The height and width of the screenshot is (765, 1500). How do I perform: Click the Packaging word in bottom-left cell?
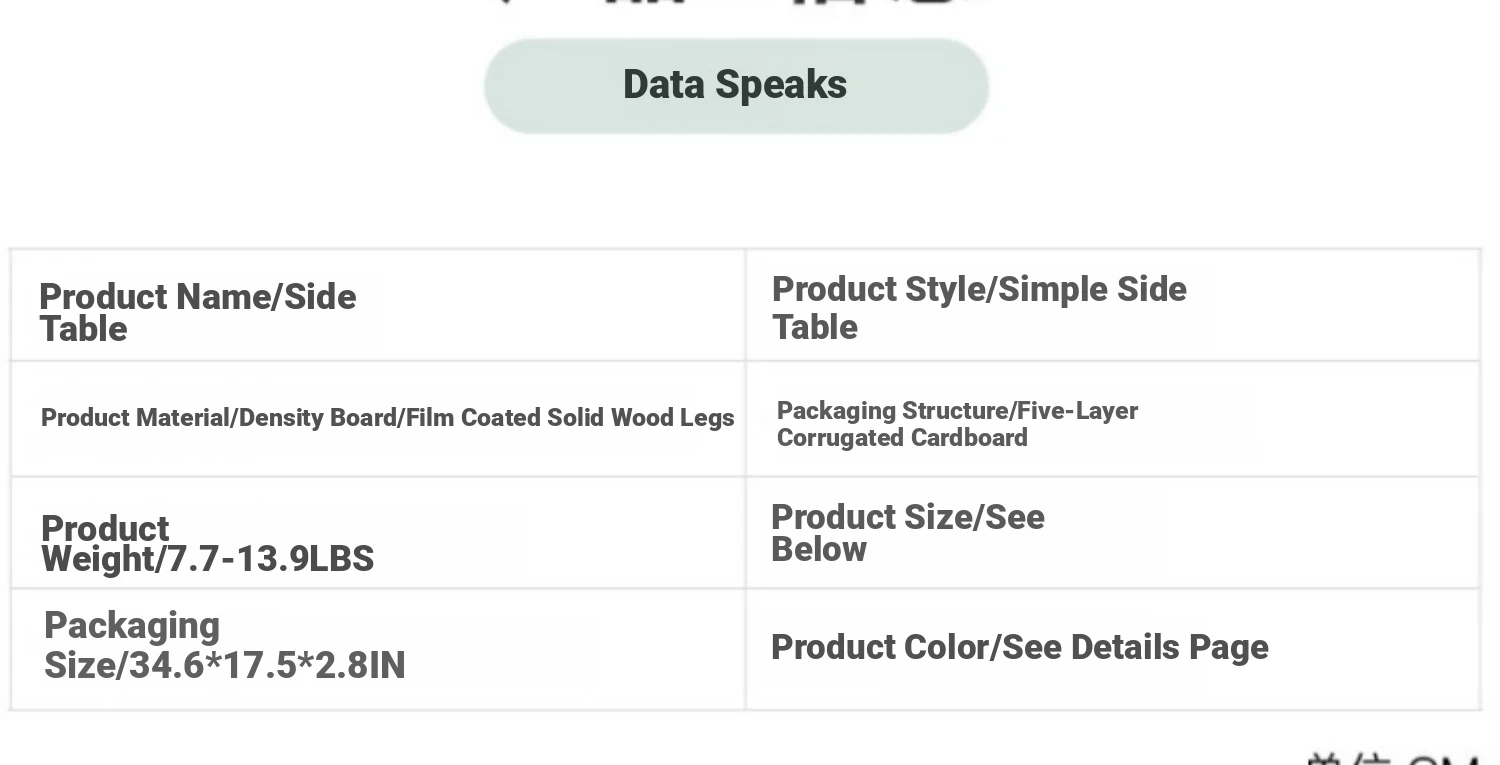[132, 627]
